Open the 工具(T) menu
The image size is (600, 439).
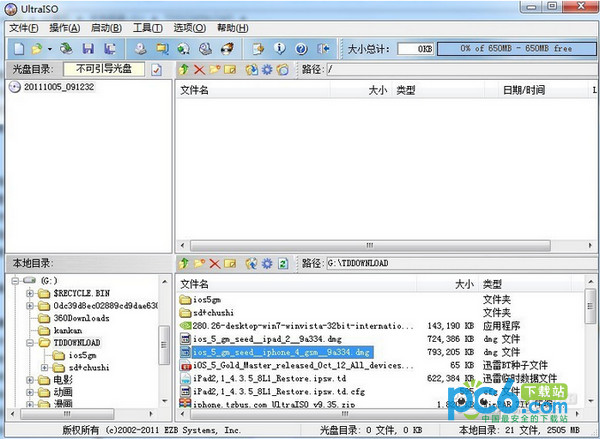[x=148, y=28]
